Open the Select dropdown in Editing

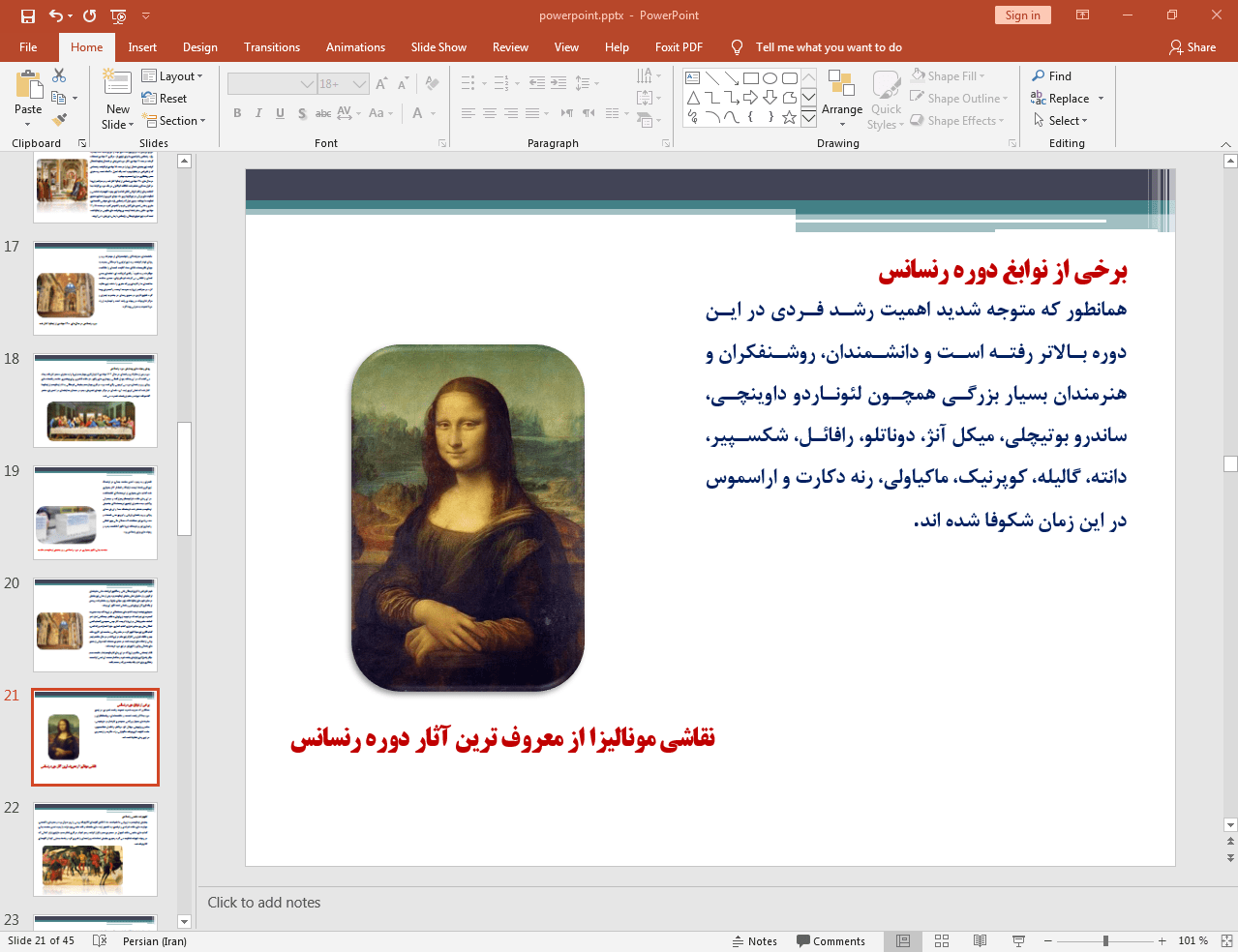(1060, 121)
